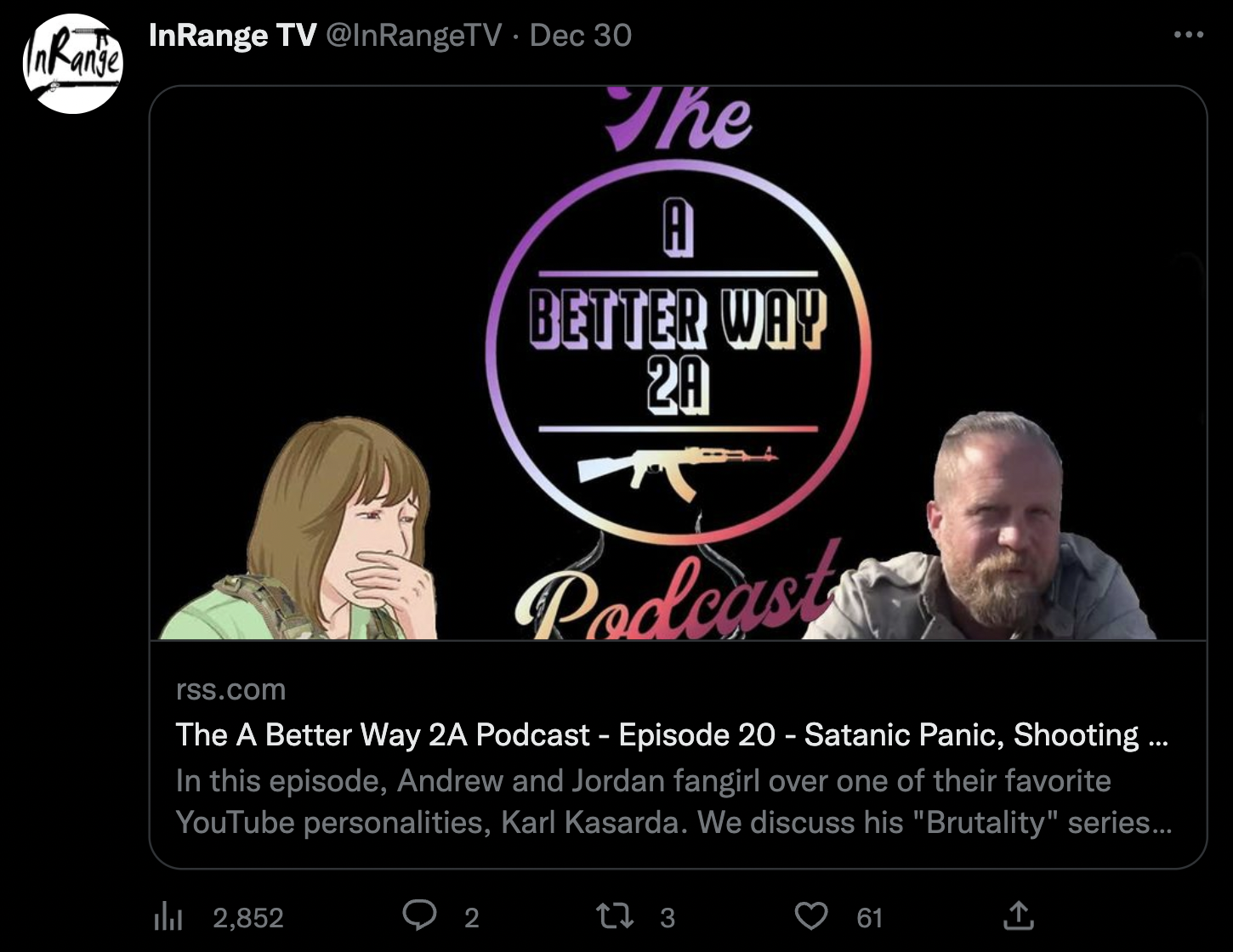The width and height of the screenshot is (1233, 952).
Task: Click the @InRangeTV handle
Action: tap(414, 36)
